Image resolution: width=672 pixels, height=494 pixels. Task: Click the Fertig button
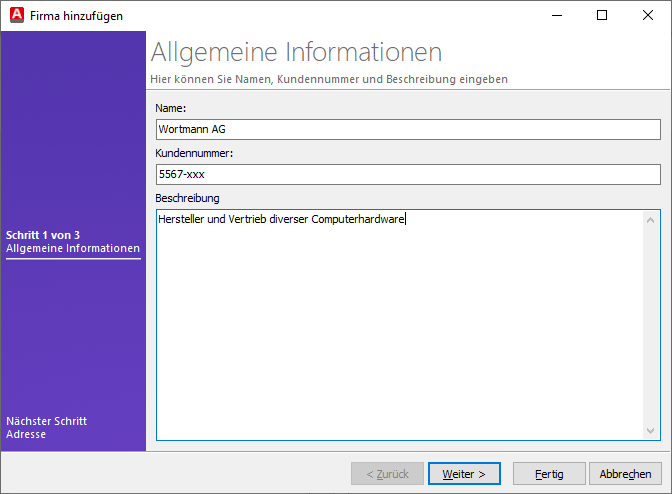click(x=549, y=474)
